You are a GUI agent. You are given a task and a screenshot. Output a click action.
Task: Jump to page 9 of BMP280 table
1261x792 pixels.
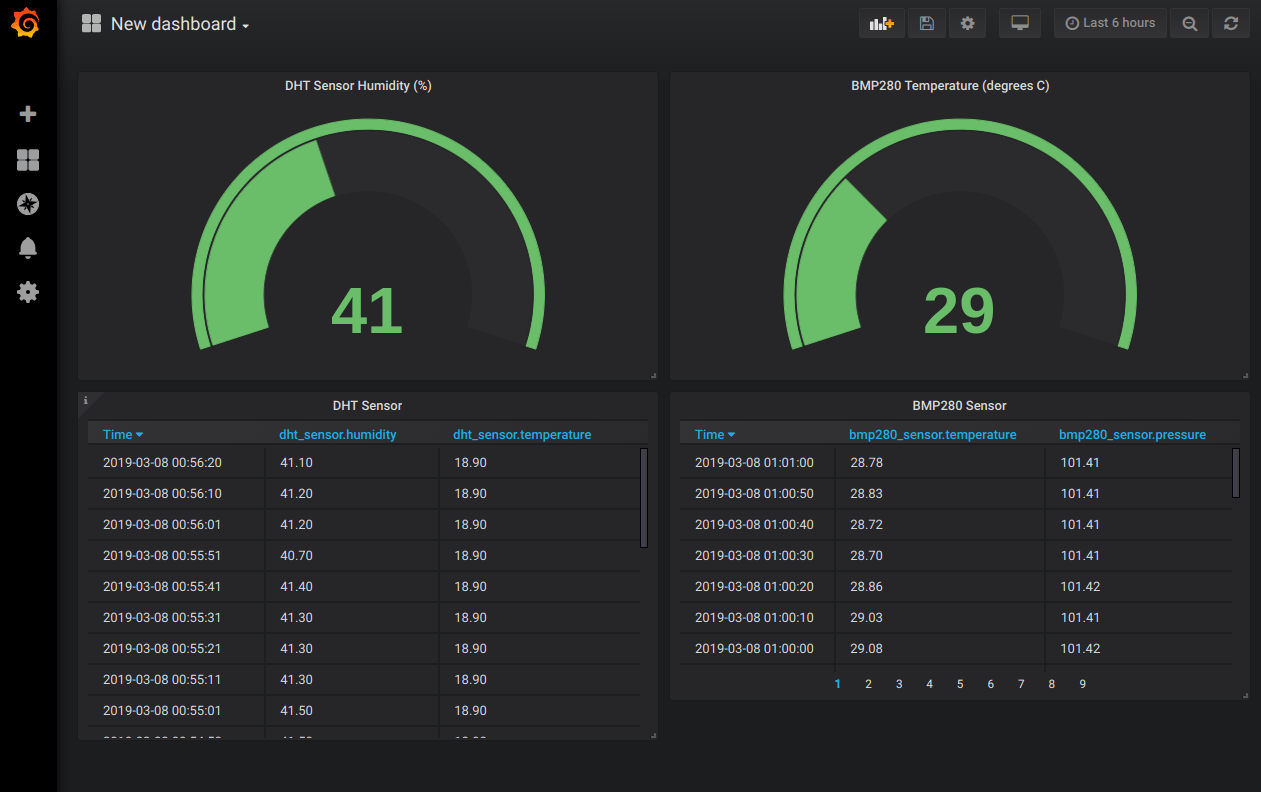pyautogui.click(x=1082, y=684)
